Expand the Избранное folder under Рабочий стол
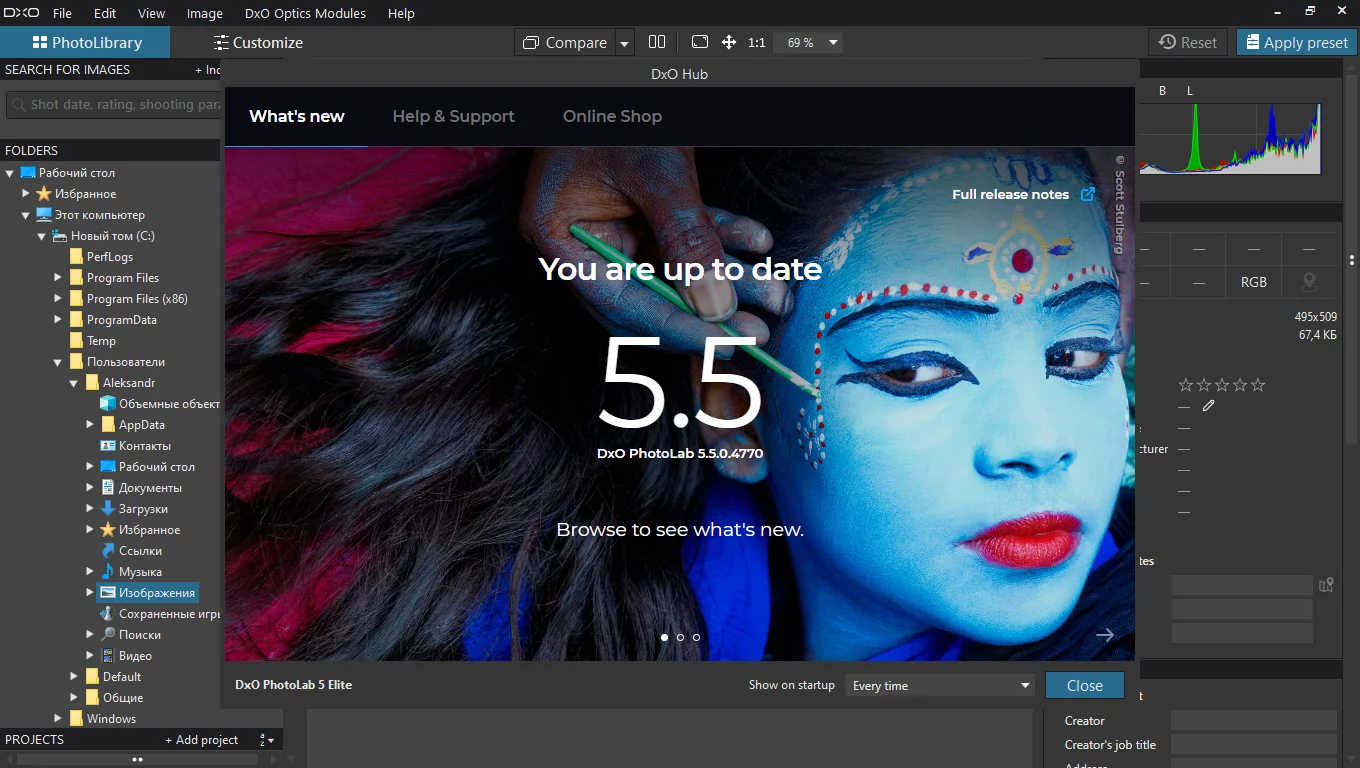Image resolution: width=1360 pixels, height=768 pixels. (x=26, y=194)
